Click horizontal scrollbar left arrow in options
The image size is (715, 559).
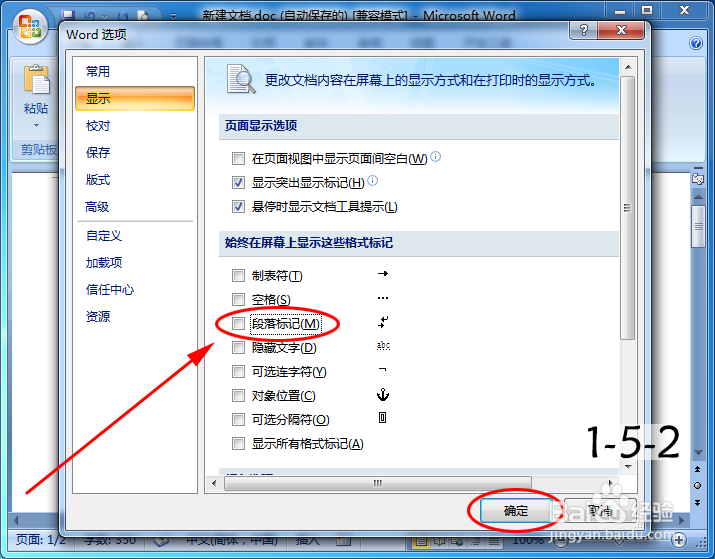pyautogui.click(x=214, y=483)
